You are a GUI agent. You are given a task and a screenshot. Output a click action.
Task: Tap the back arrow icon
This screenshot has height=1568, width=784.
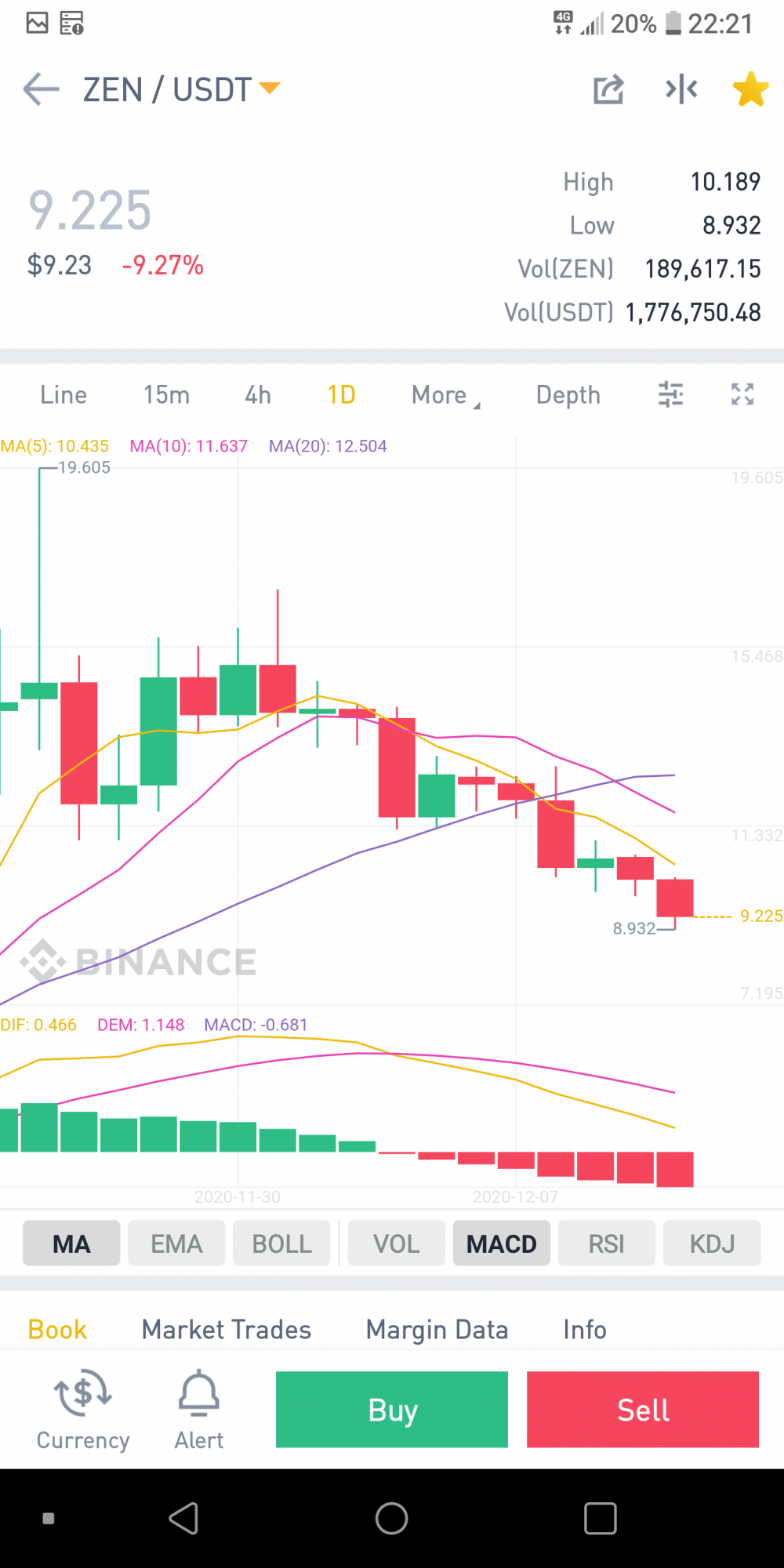[x=42, y=89]
